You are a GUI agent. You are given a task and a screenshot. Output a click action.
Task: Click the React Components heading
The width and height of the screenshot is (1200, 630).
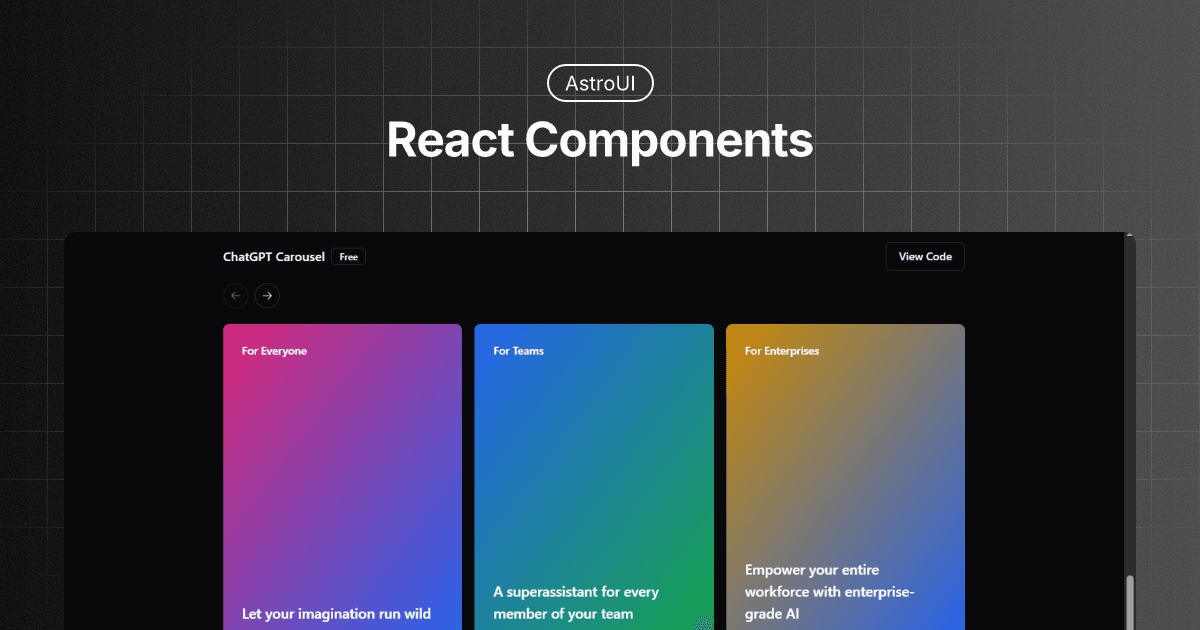pos(600,139)
